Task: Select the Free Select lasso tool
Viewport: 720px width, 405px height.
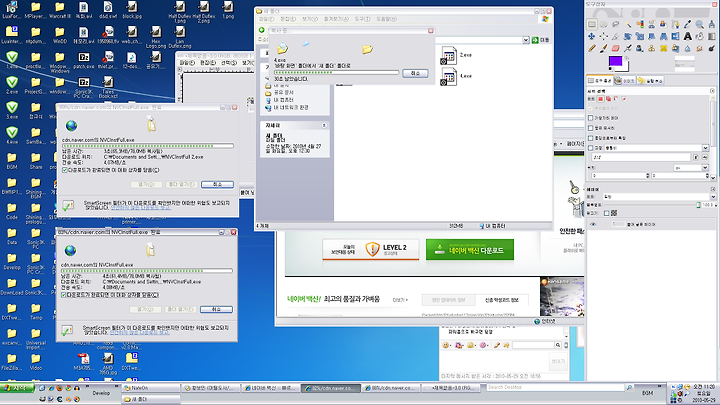Action: point(616,24)
